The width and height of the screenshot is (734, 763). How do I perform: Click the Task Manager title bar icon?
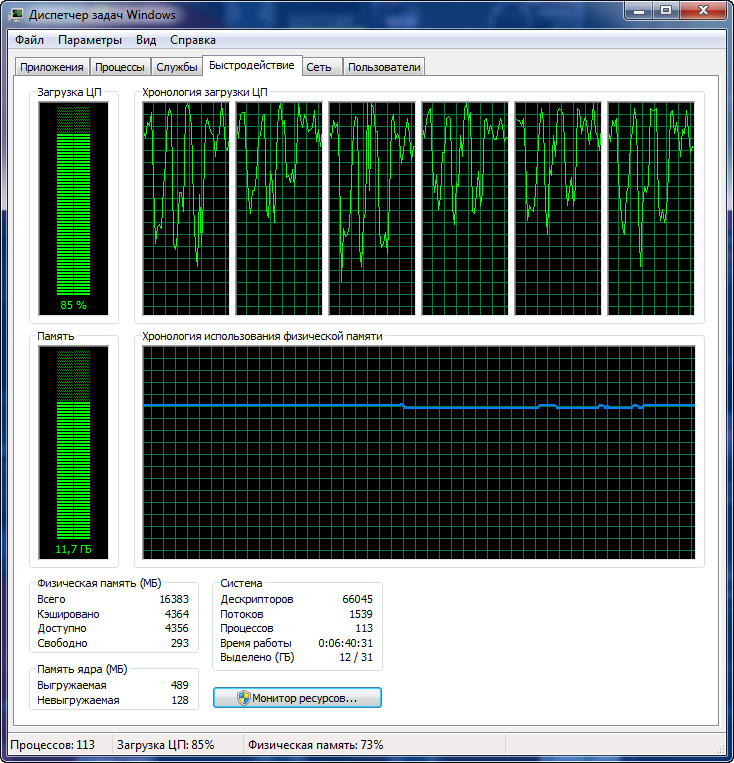point(16,15)
